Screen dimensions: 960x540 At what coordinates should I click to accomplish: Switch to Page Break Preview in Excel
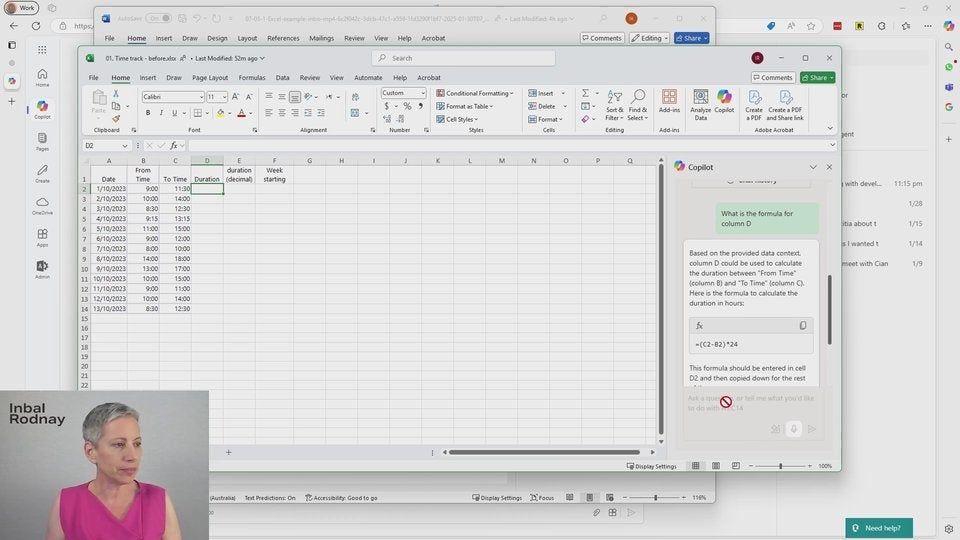[x=735, y=466]
